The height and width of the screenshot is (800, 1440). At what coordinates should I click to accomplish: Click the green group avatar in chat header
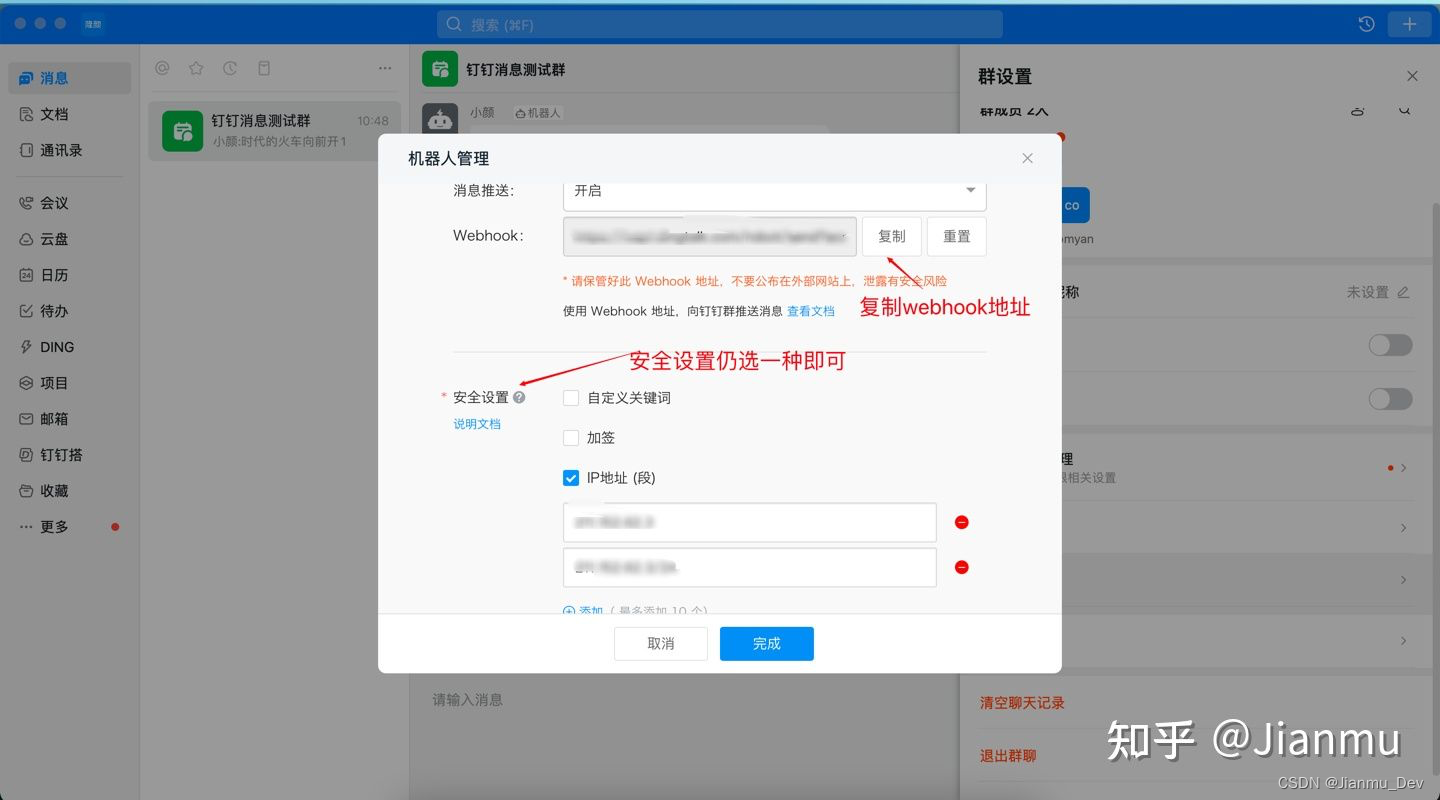pyautogui.click(x=440, y=70)
